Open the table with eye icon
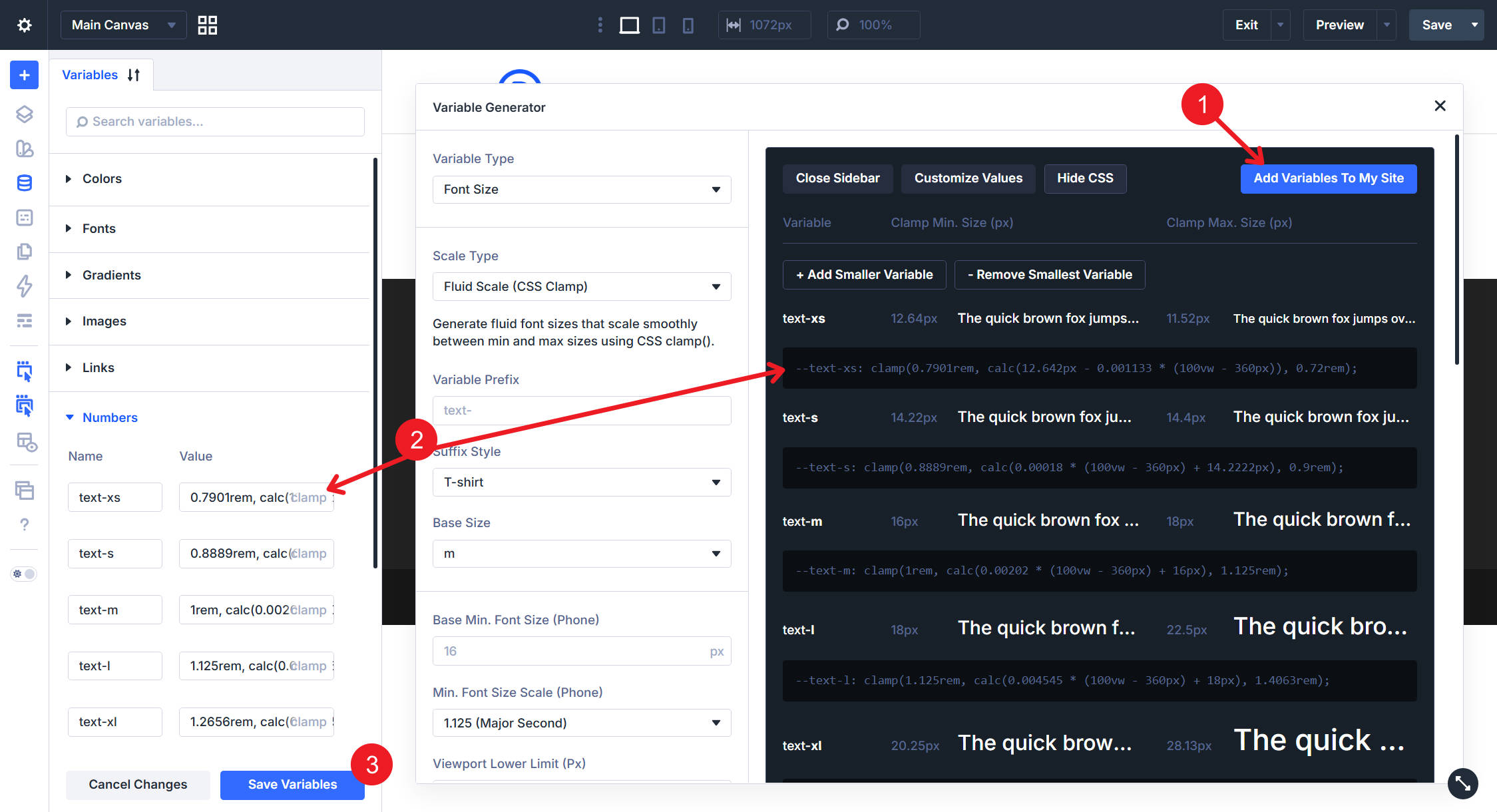1497x812 pixels. coord(27,442)
